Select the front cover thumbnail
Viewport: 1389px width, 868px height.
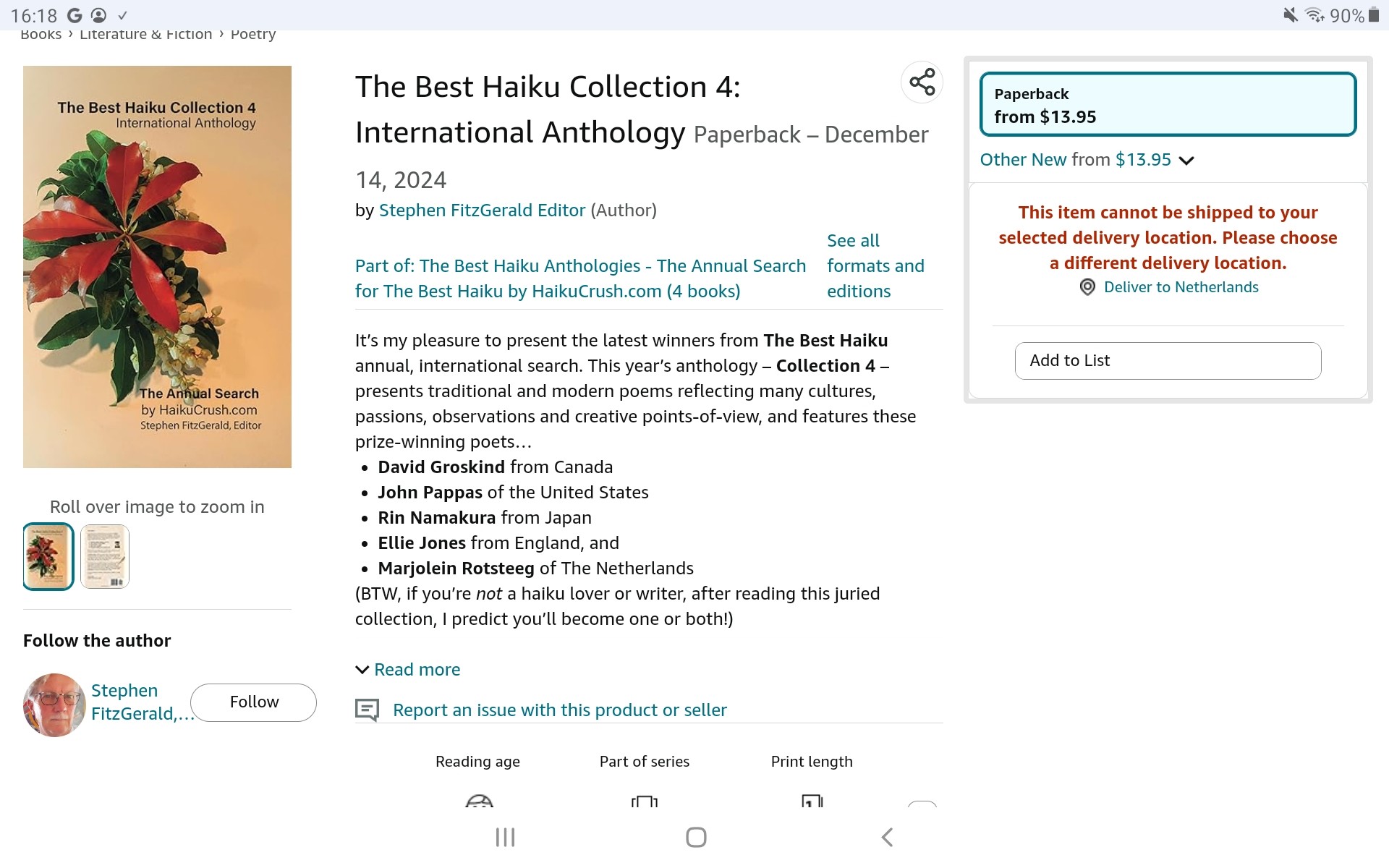[48, 556]
